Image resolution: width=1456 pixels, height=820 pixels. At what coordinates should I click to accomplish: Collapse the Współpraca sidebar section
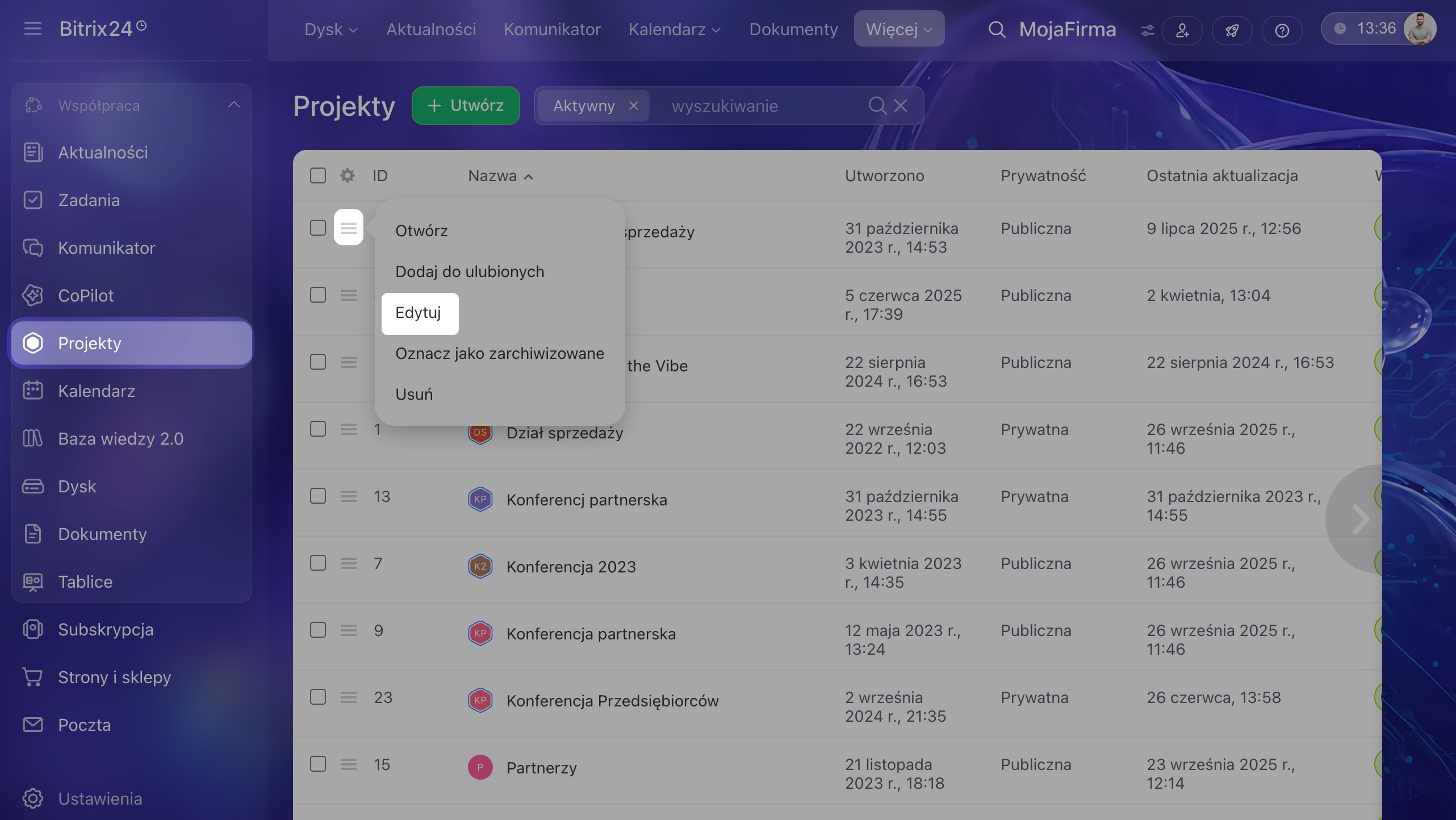tap(234, 105)
